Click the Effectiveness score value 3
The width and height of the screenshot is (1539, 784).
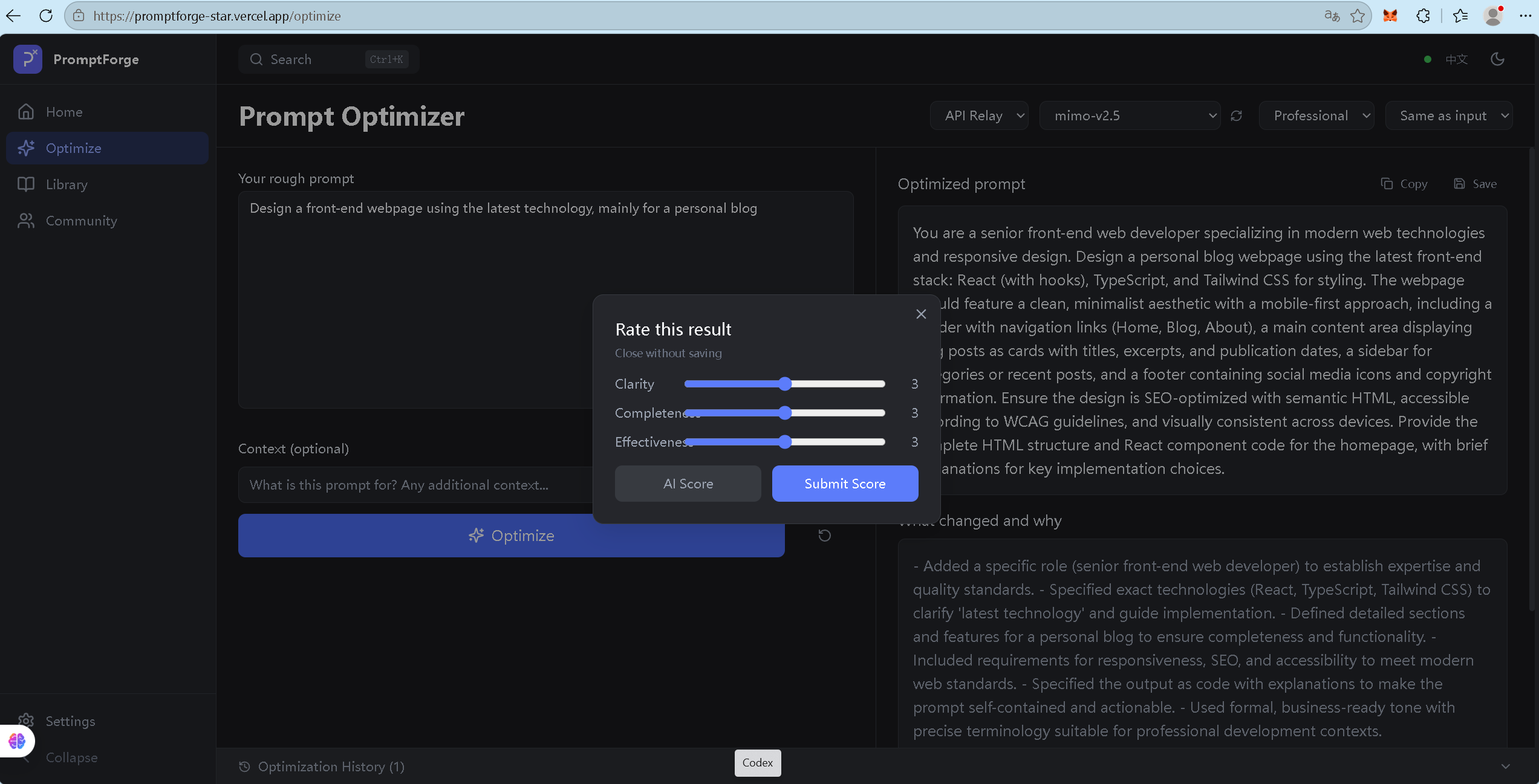tap(914, 442)
